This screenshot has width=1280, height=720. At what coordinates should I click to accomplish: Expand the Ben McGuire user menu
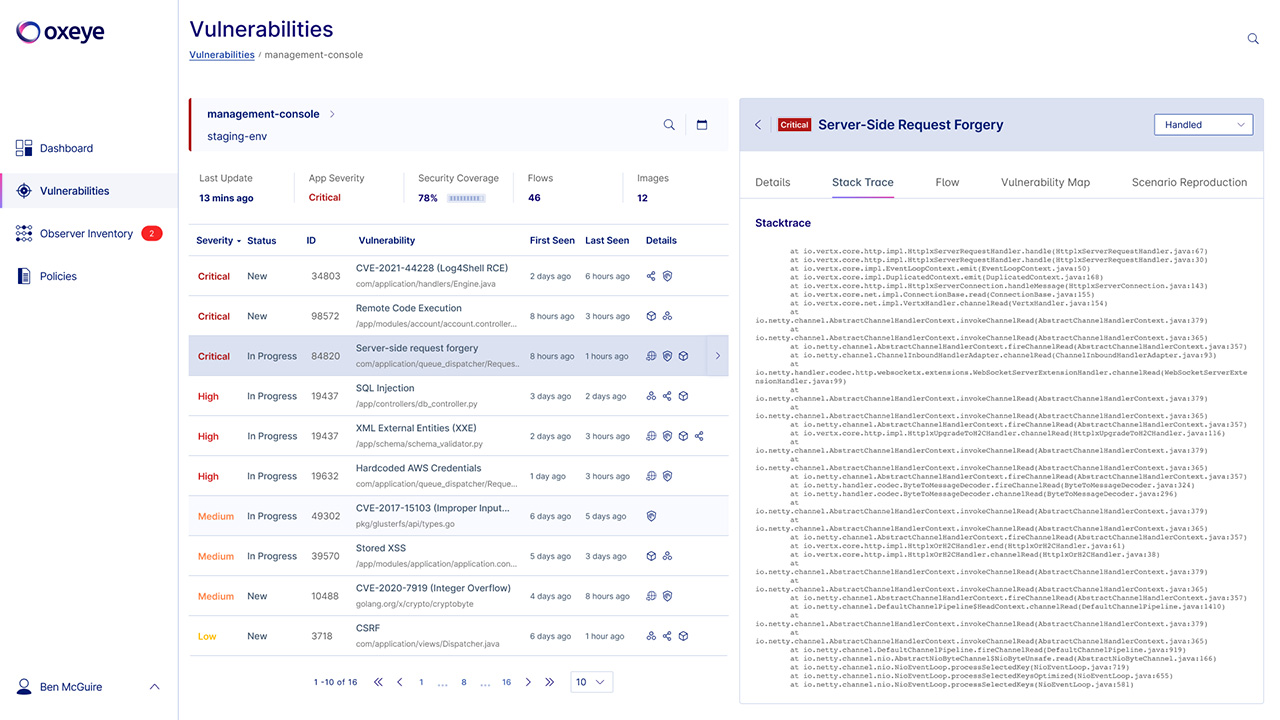coord(154,687)
